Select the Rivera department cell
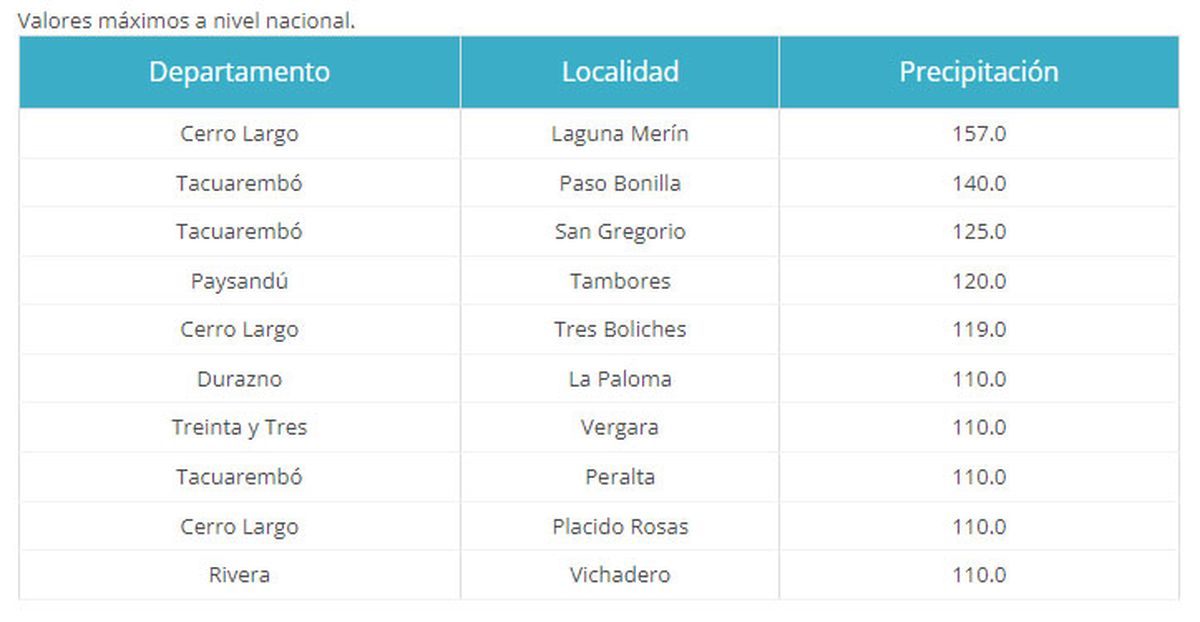The image size is (1200, 622). (240, 575)
